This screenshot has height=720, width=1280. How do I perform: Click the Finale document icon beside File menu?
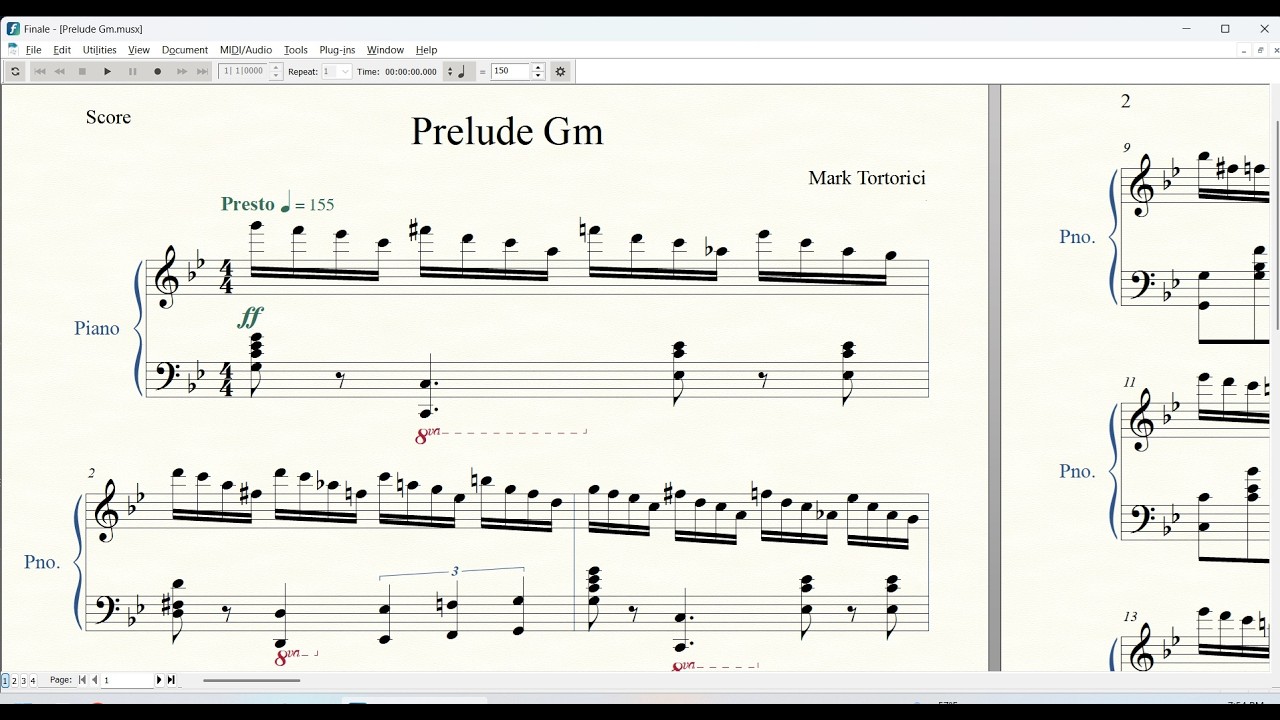13,50
